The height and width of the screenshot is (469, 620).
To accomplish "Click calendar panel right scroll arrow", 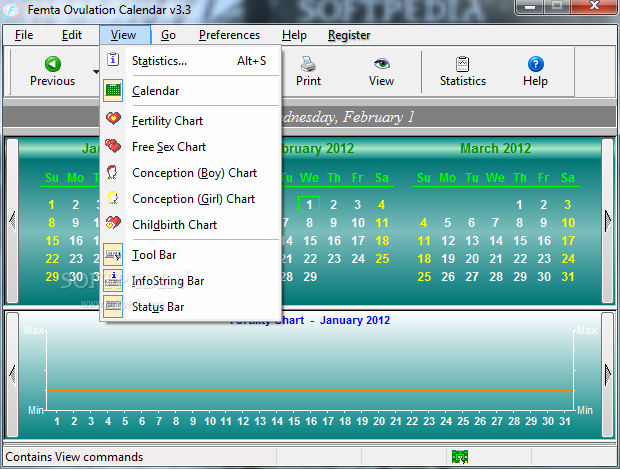I will pyautogui.click(x=608, y=221).
